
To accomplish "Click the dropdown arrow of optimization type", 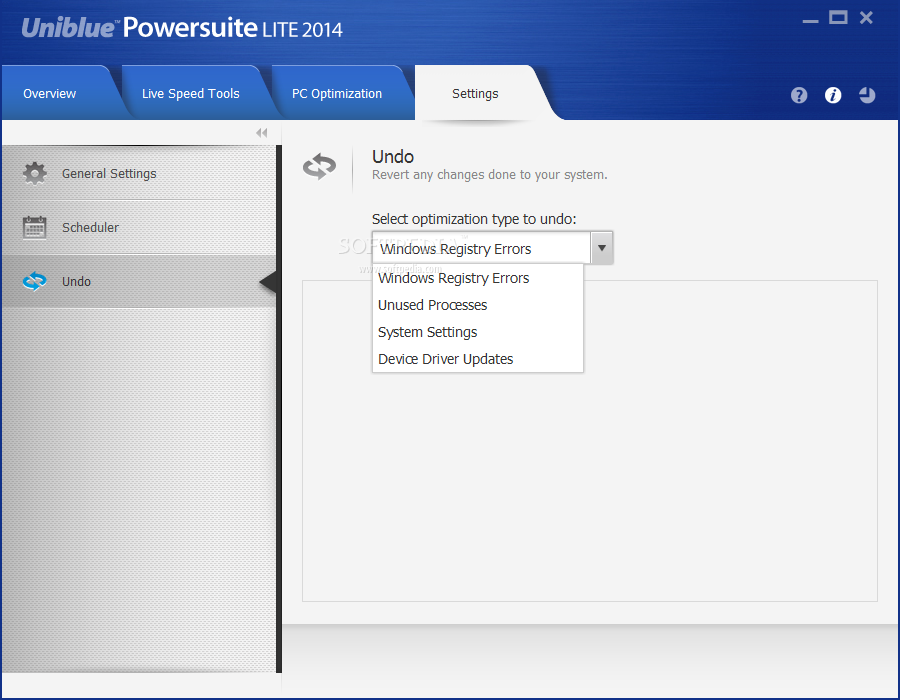I will click(602, 248).
